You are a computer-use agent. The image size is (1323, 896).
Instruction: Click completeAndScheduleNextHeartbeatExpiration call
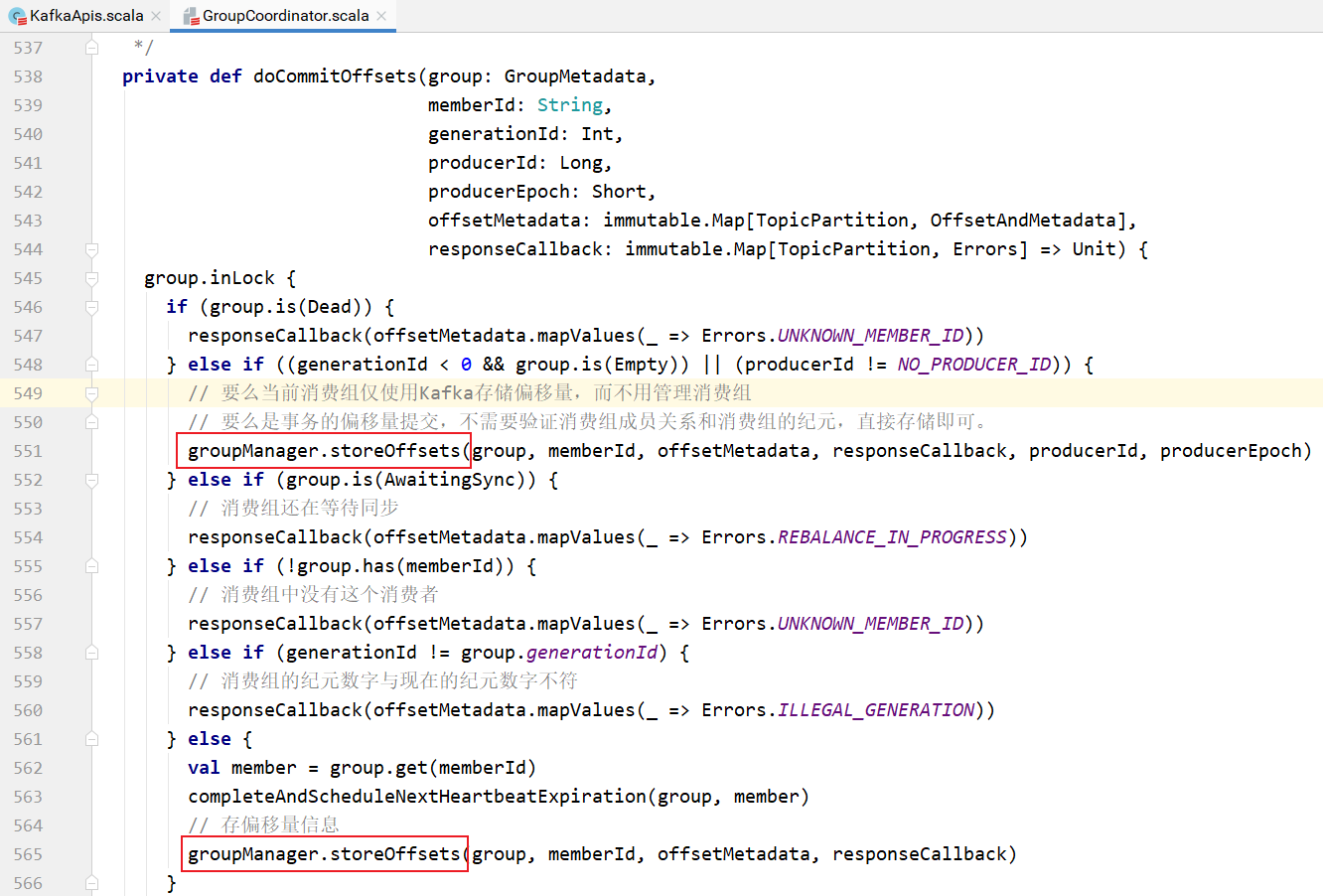417,797
